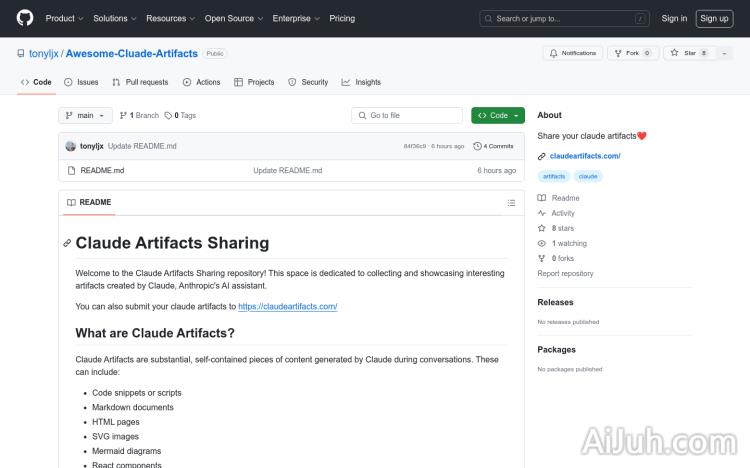
Task: Click the Go to file search field
Action: (x=407, y=115)
